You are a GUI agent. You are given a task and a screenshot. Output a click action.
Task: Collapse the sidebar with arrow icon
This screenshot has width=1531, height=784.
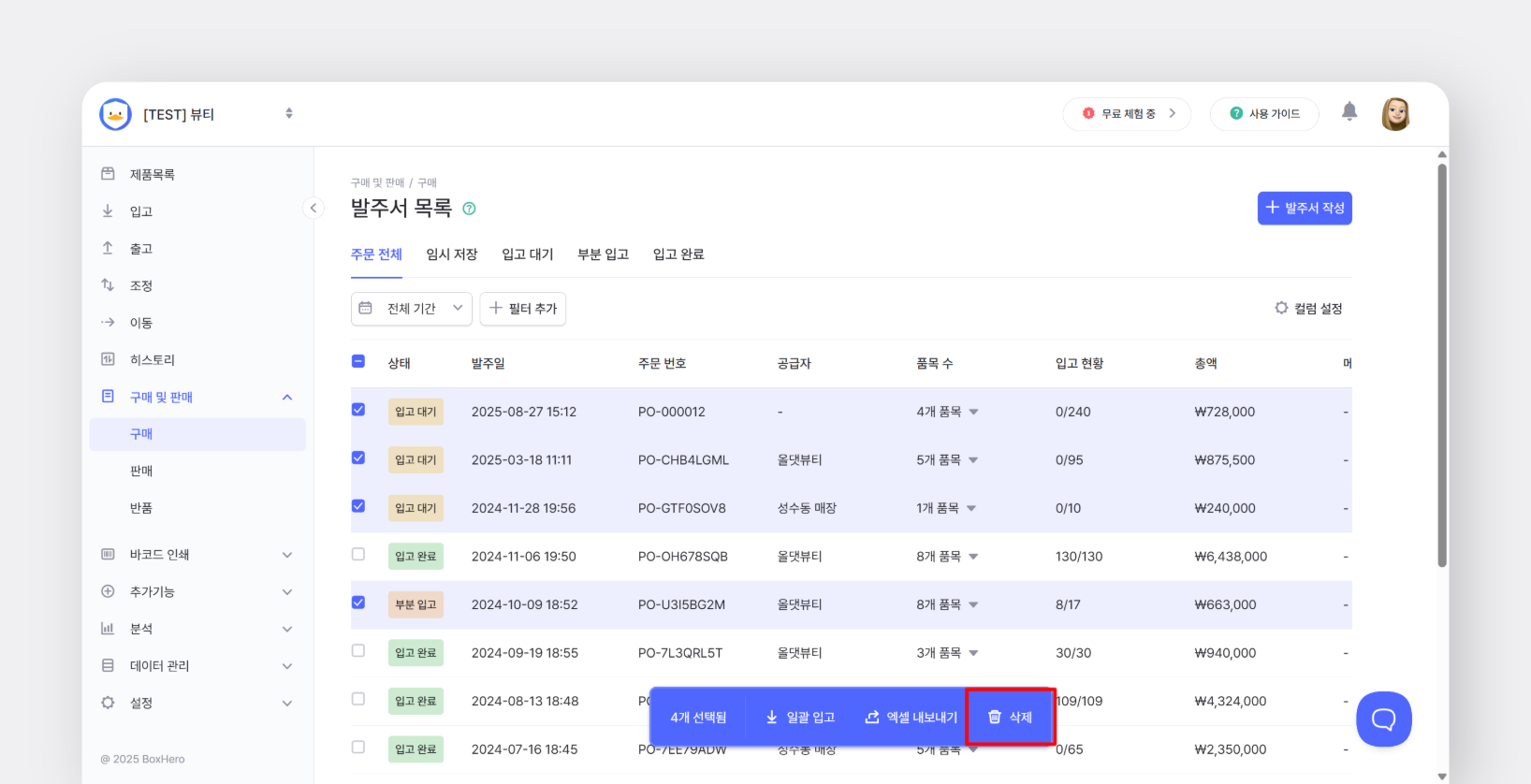(313, 208)
